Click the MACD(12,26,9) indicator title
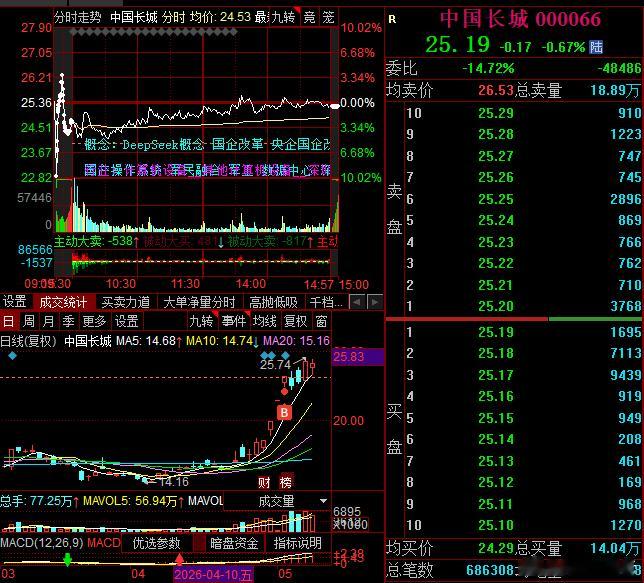The width and height of the screenshot is (644, 583). click(x=42, y=543)
